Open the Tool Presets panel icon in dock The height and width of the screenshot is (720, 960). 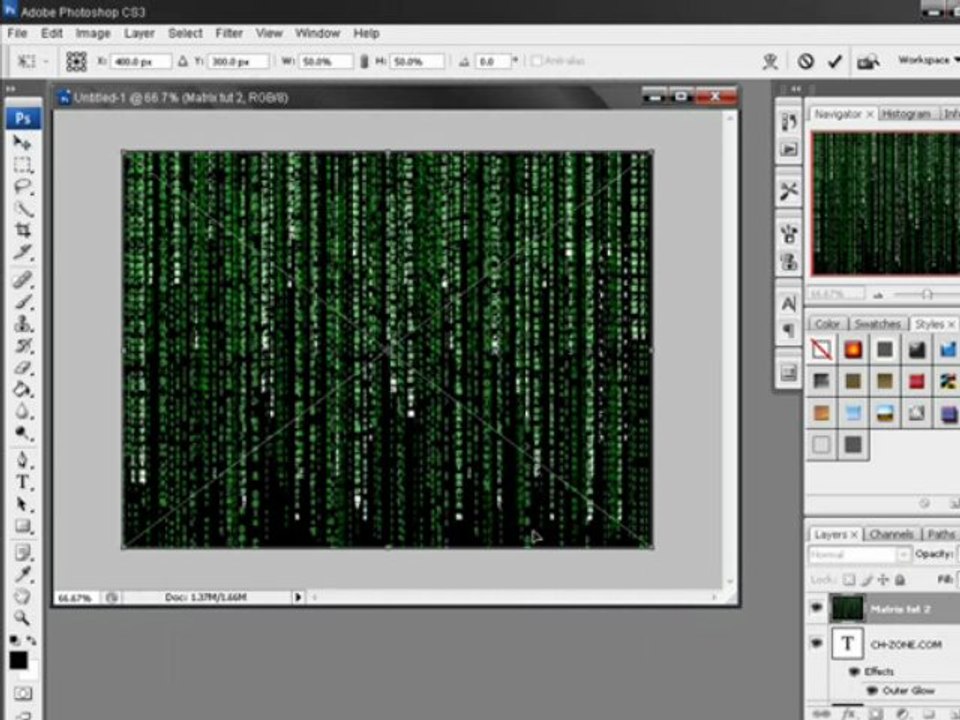pos(789,190)
